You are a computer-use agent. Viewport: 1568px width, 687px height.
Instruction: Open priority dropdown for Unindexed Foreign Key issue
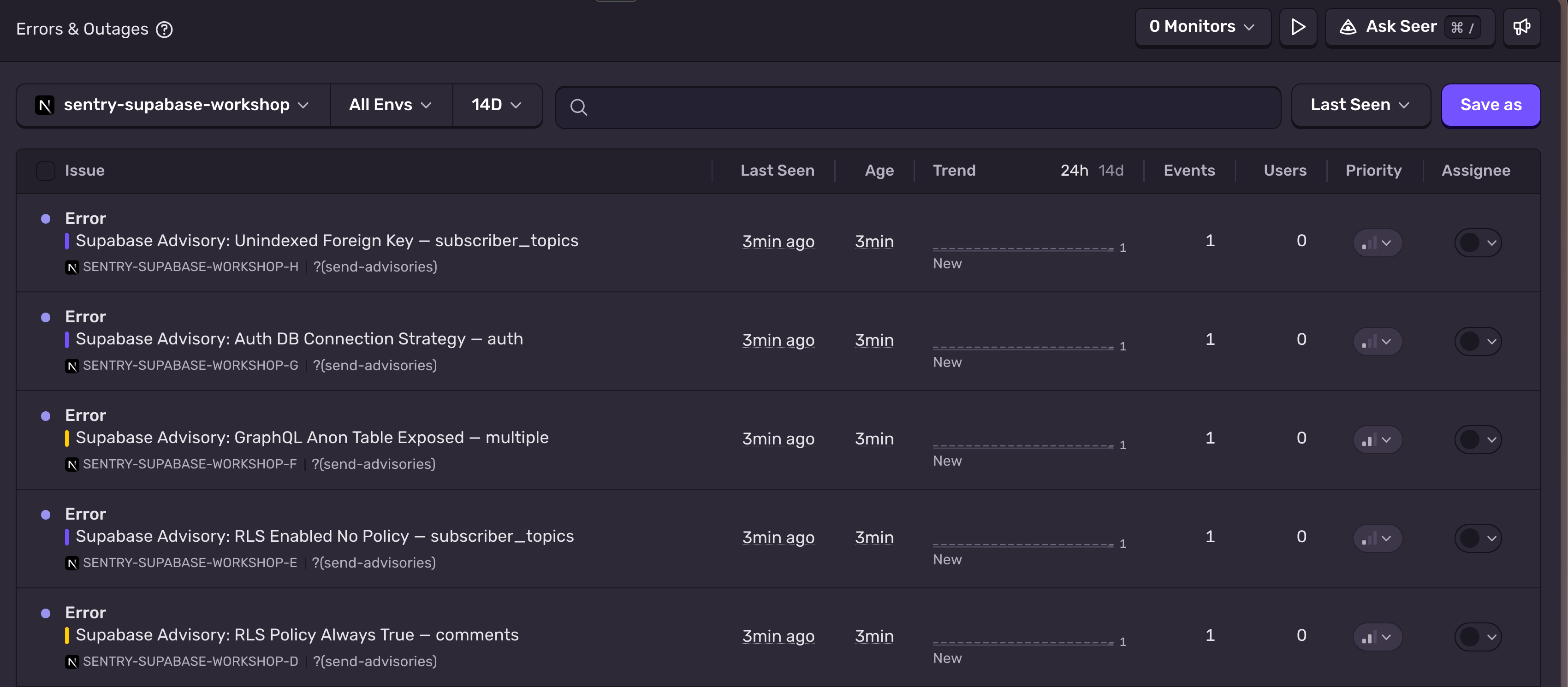1377,243
